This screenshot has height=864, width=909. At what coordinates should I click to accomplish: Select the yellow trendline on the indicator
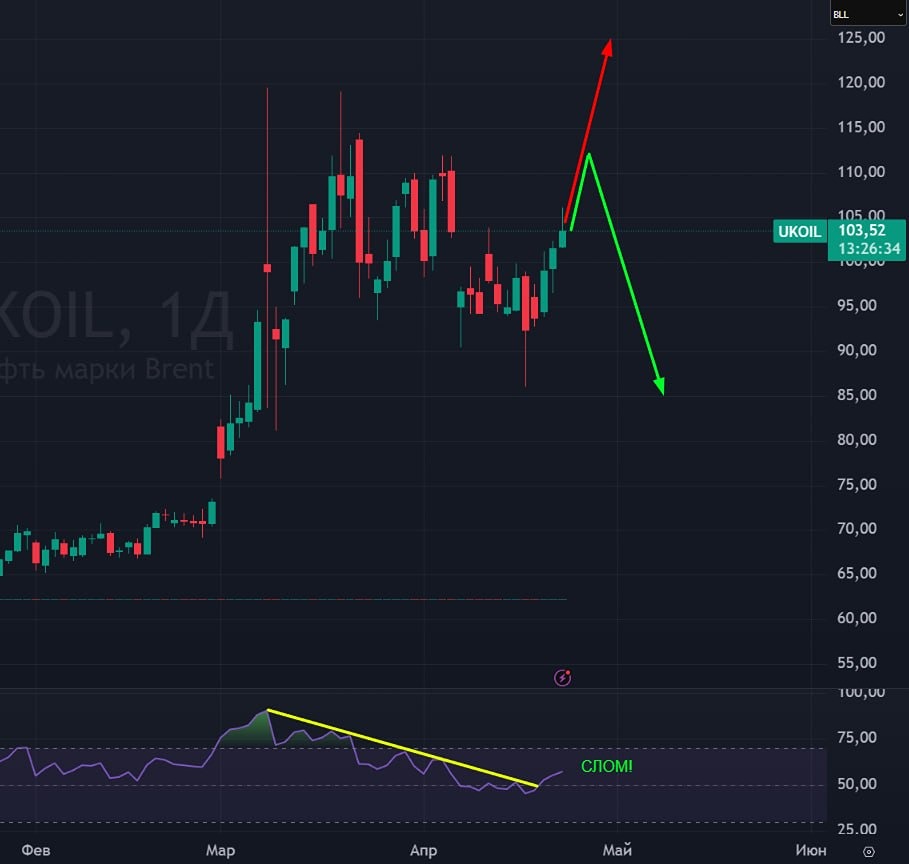400,745
